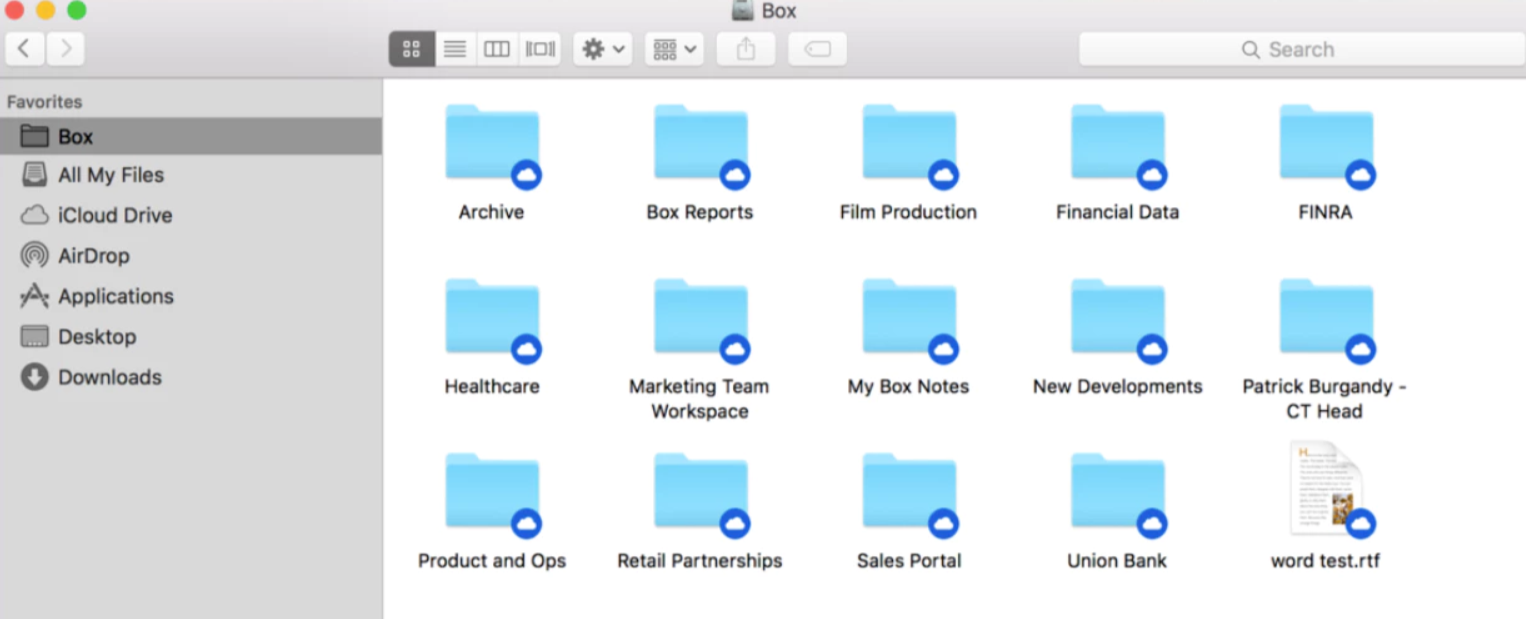Click the Union Bank name label
This screenshot has height=619, width=1526.
point(1117,561)
